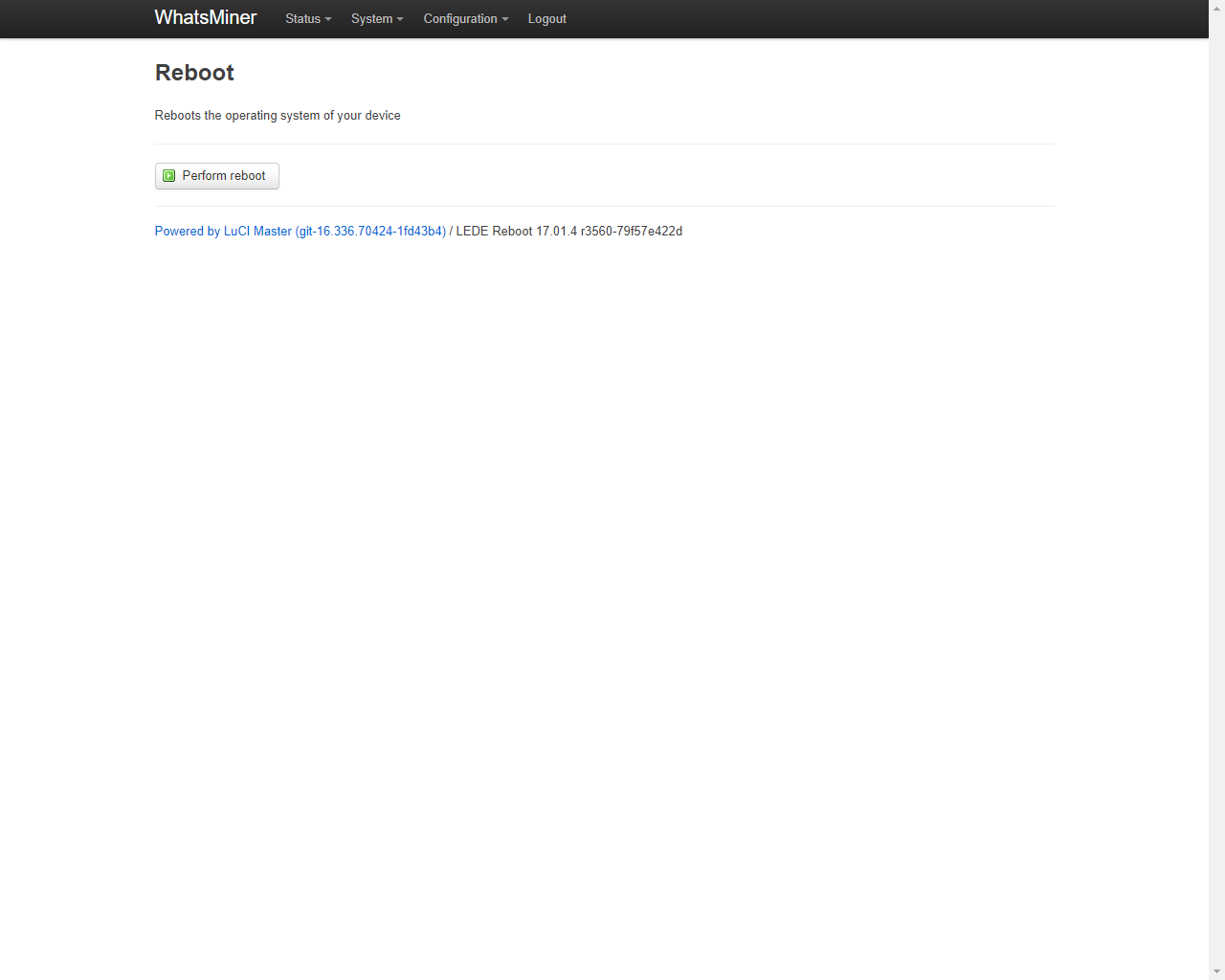Image resolution: width=1225 pixels, height=980 pixels.
Task: Expand the System menu
Action: click(x=377, y=19)
